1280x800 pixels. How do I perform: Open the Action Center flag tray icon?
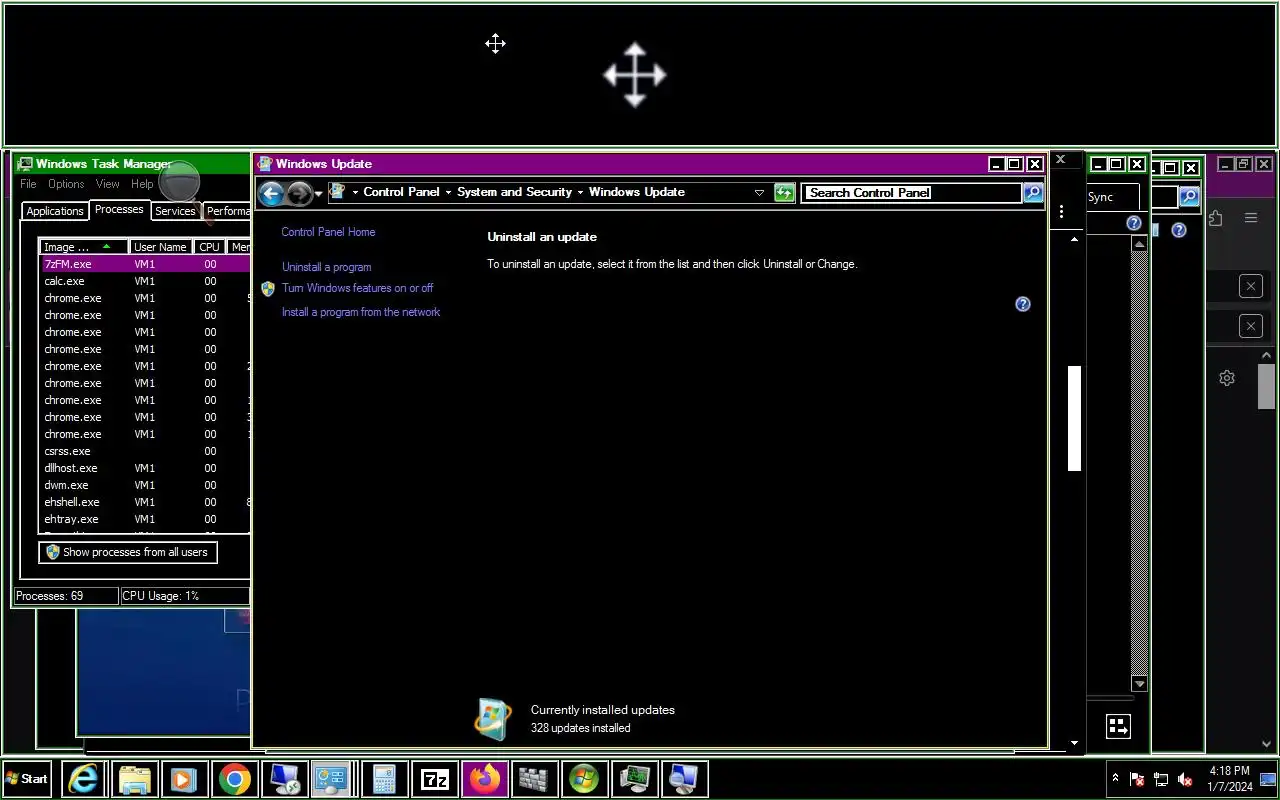[1137, 779]
